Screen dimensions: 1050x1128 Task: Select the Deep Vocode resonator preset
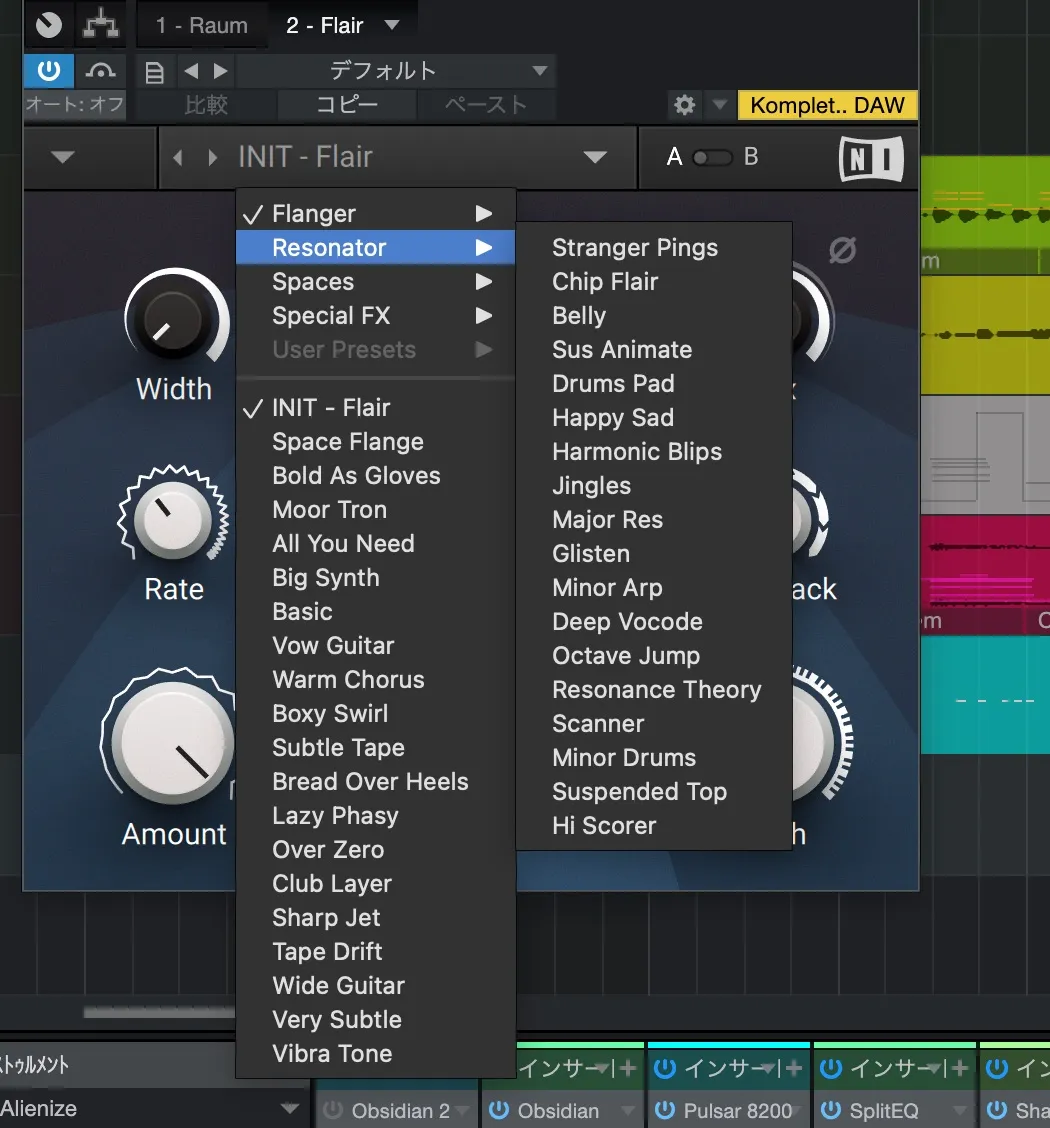(627, 622)
